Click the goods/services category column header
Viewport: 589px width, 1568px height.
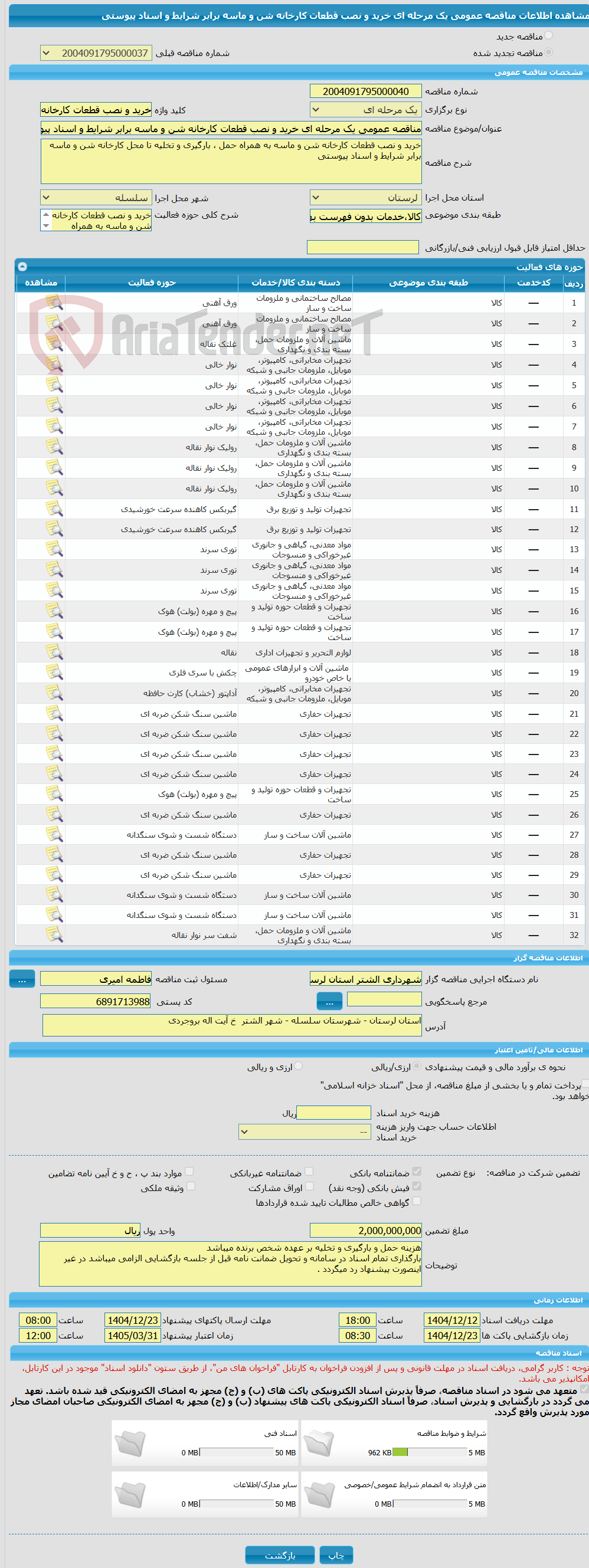click(x=296, y=283)
